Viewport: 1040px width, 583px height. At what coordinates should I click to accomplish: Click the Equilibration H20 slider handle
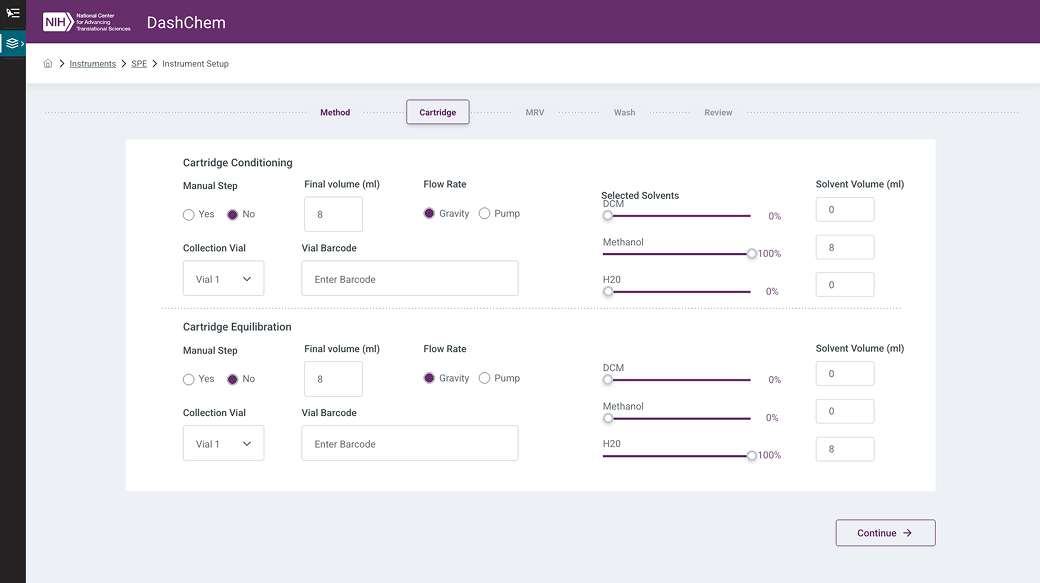[x=752, y=456]
